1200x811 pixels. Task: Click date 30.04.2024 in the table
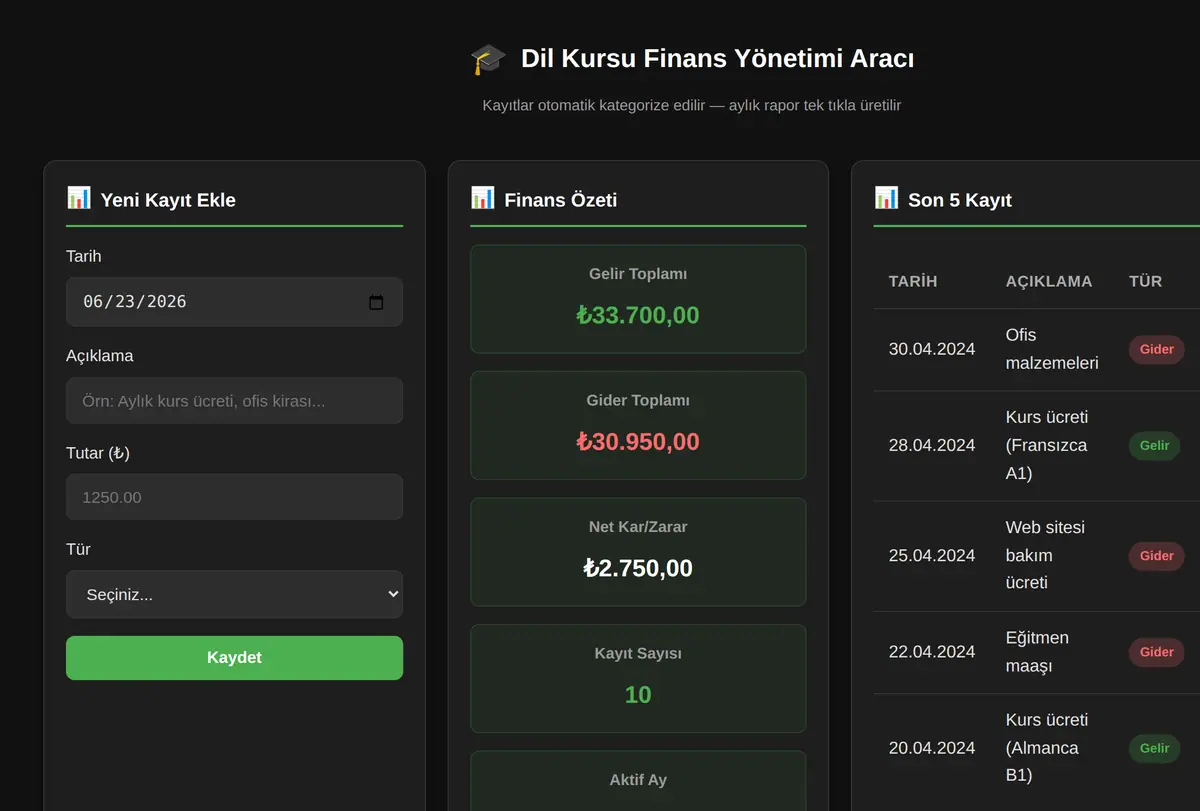932,350
